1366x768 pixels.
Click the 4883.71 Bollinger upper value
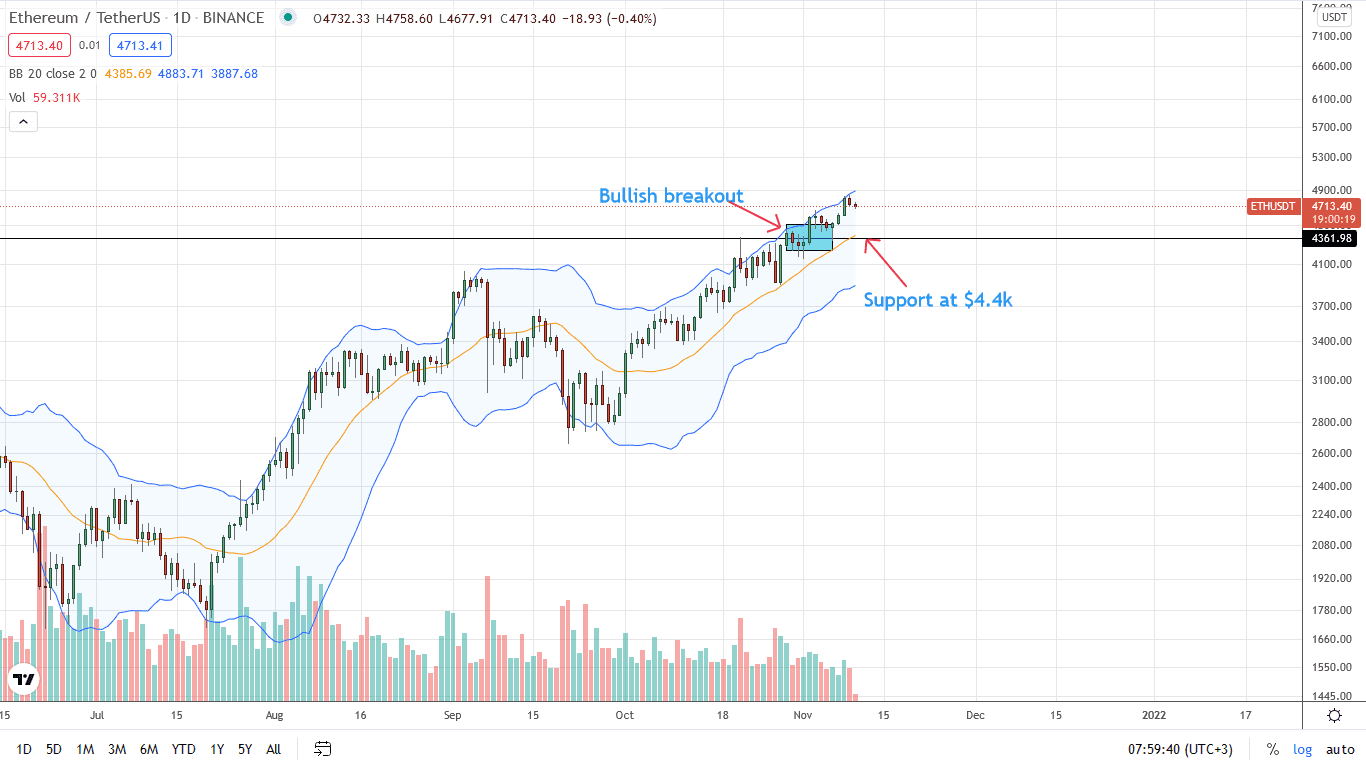[x=181, y=74]
